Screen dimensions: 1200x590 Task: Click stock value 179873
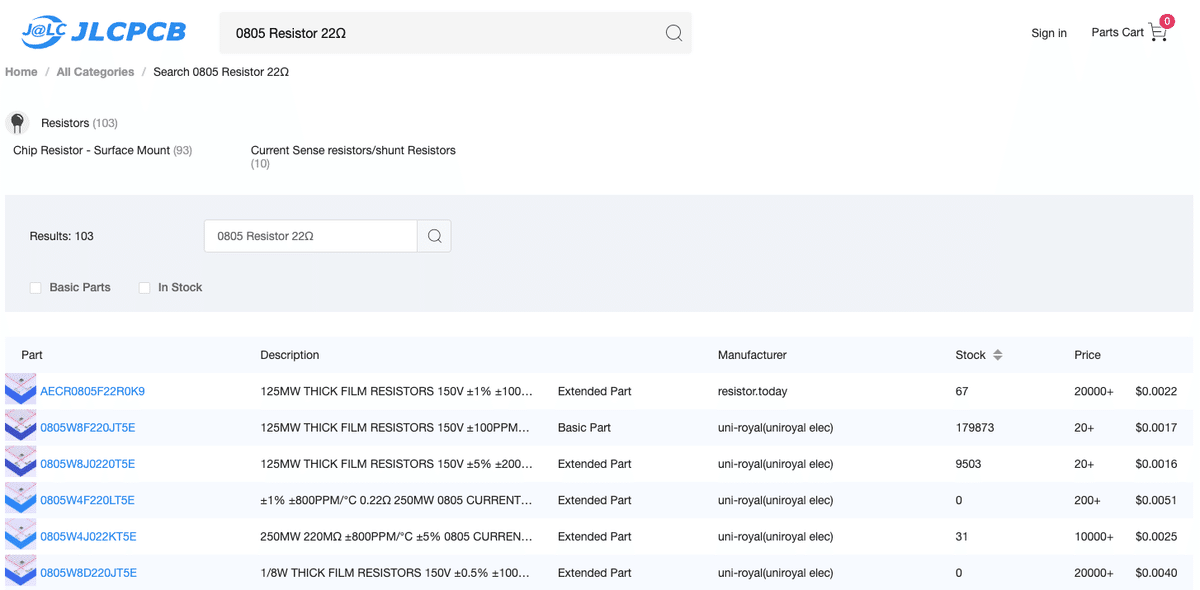pos(975,427)
